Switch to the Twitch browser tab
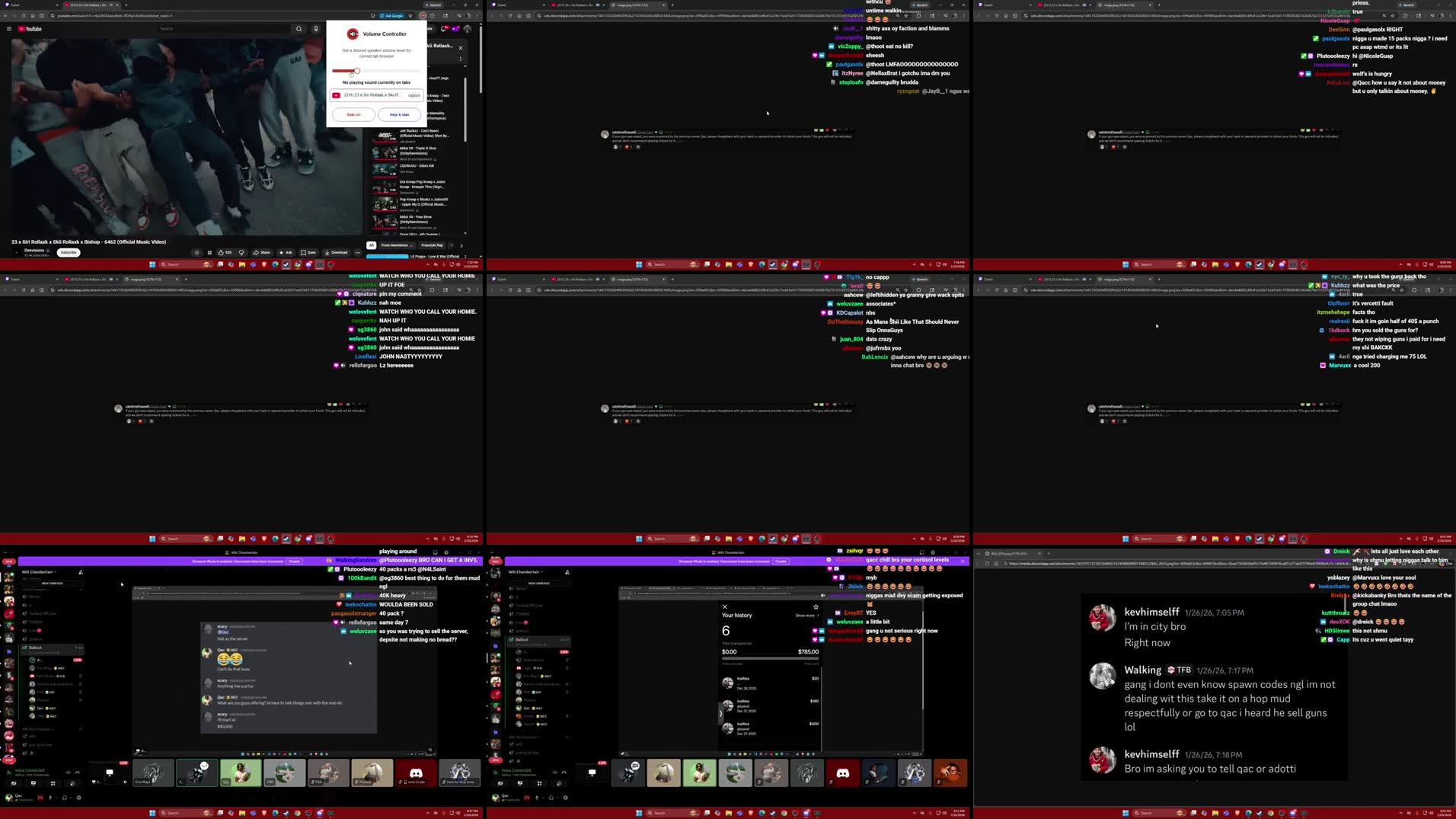 click(15, 5)
